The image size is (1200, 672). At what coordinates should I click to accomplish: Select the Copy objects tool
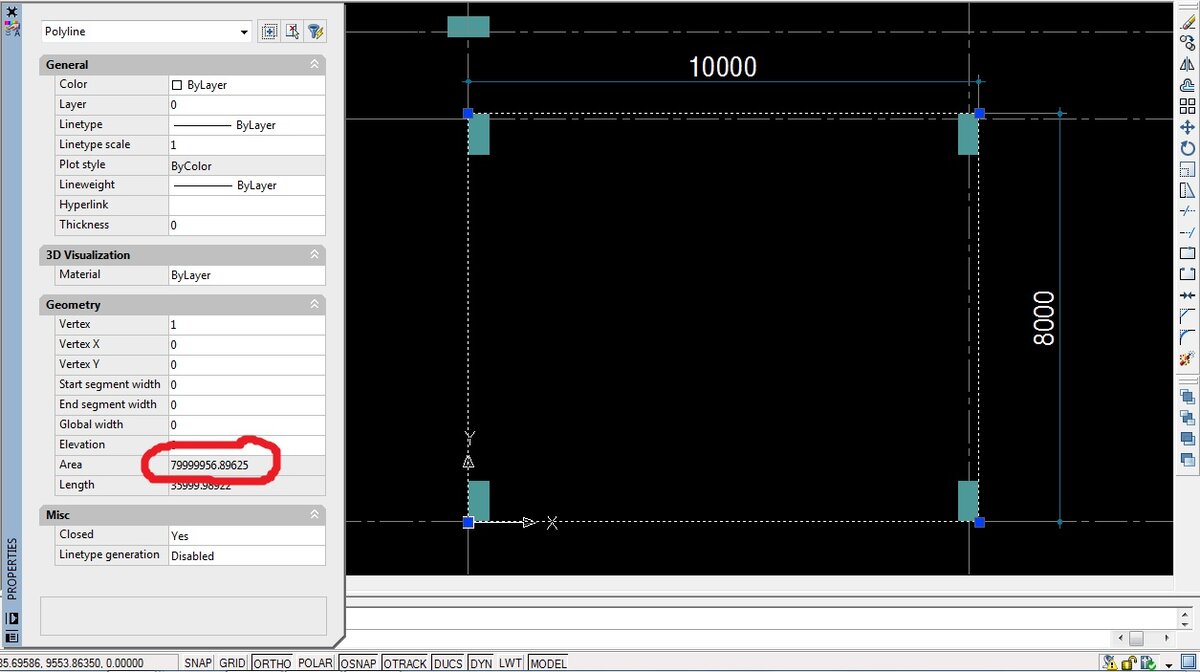[x=1187, y=42]
